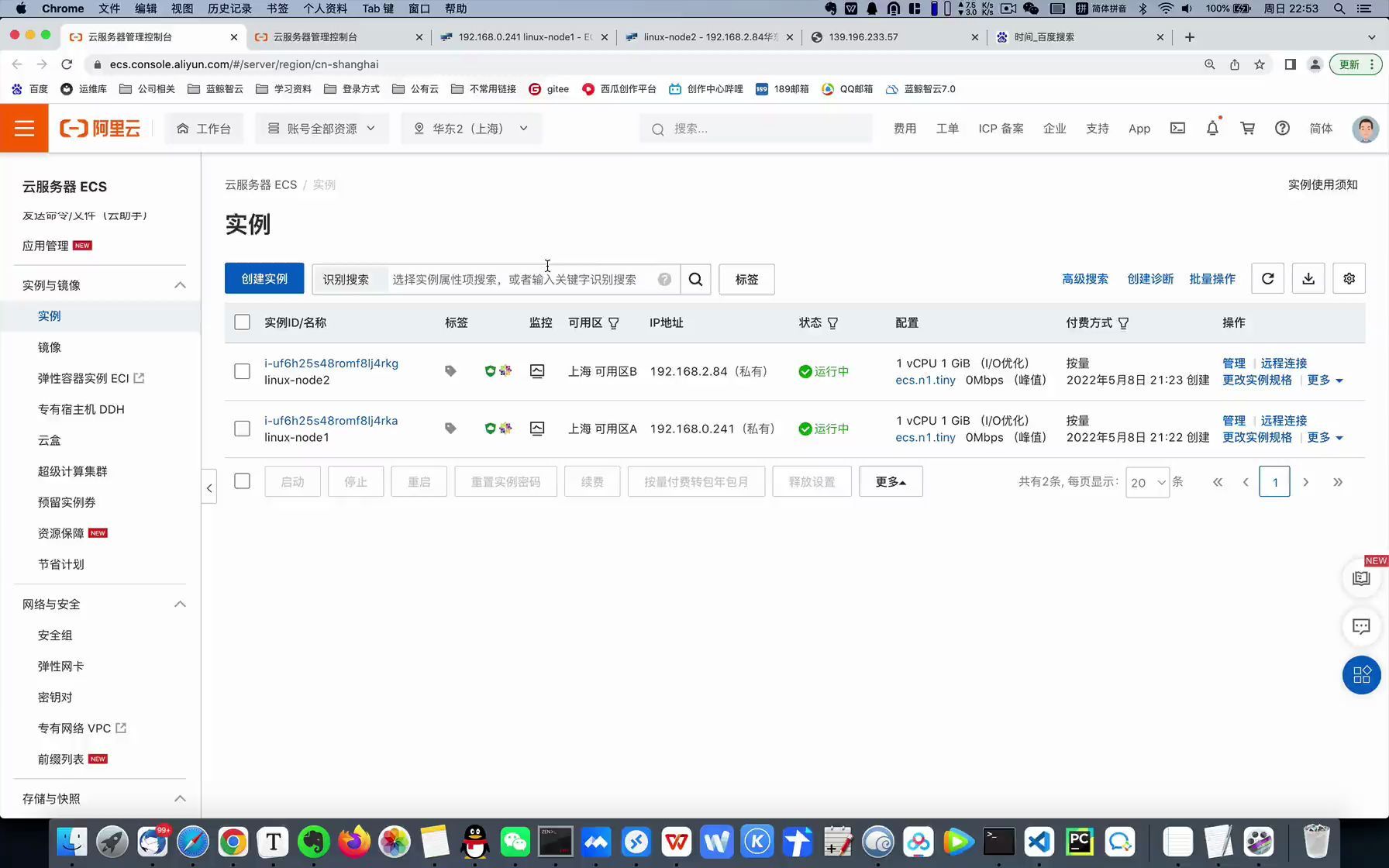Check the linux-node2 instance checkbox
This screenshot has height=868, width=1389.
(x=243, y=371)
